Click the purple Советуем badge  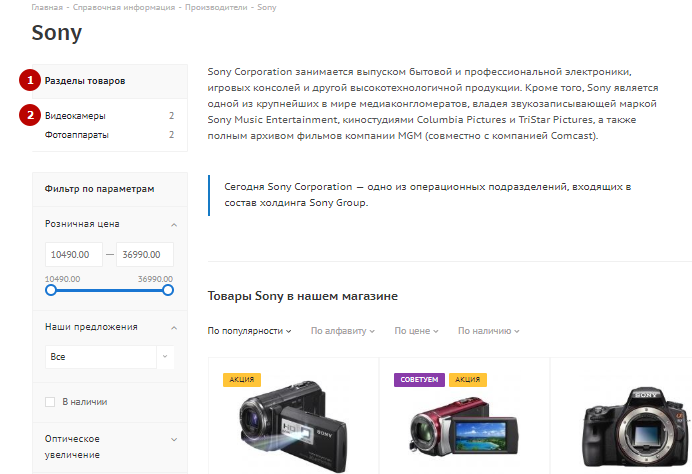[419, 380]
